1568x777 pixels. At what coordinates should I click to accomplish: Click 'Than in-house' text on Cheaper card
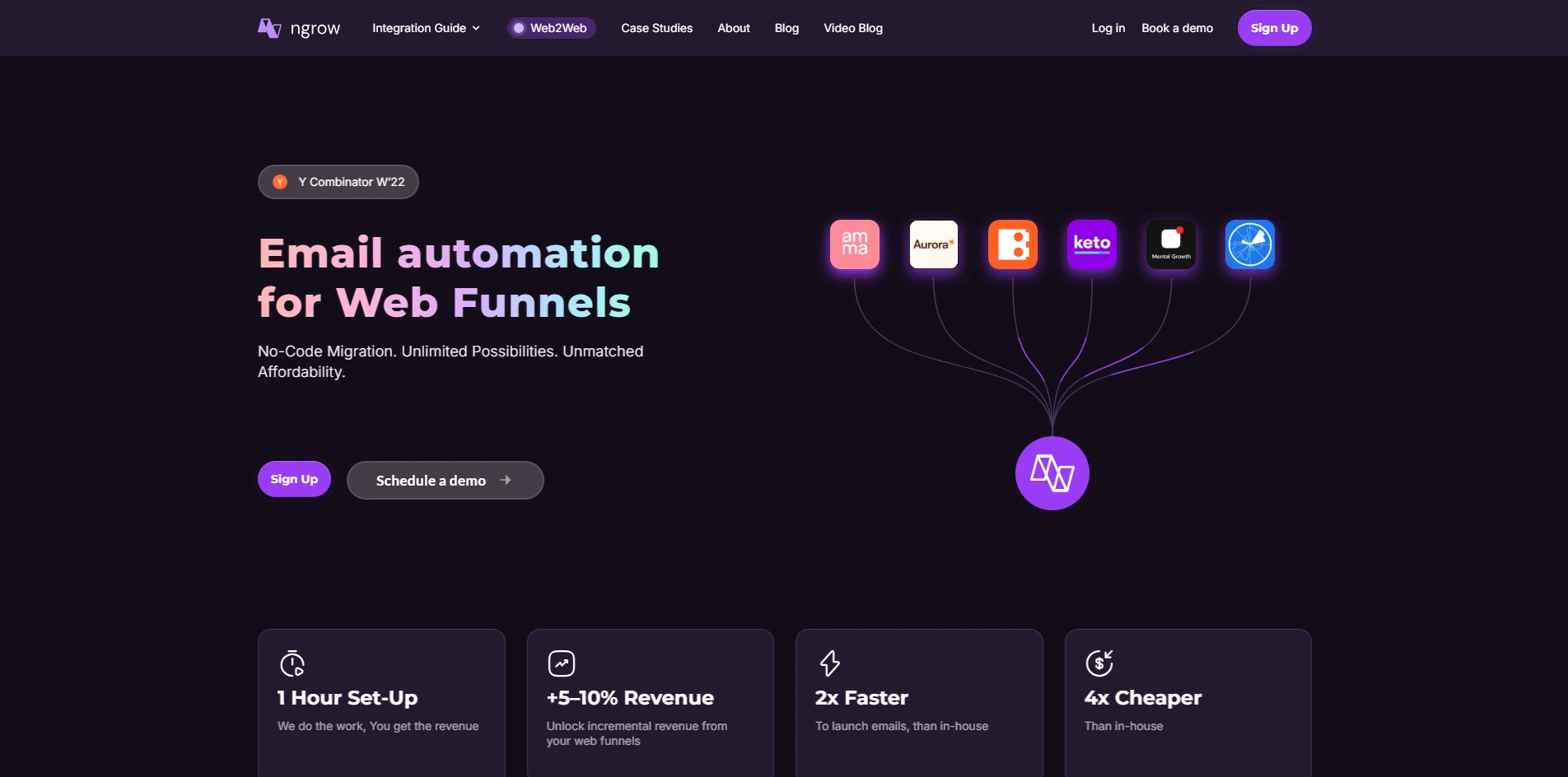point(1123,726)
